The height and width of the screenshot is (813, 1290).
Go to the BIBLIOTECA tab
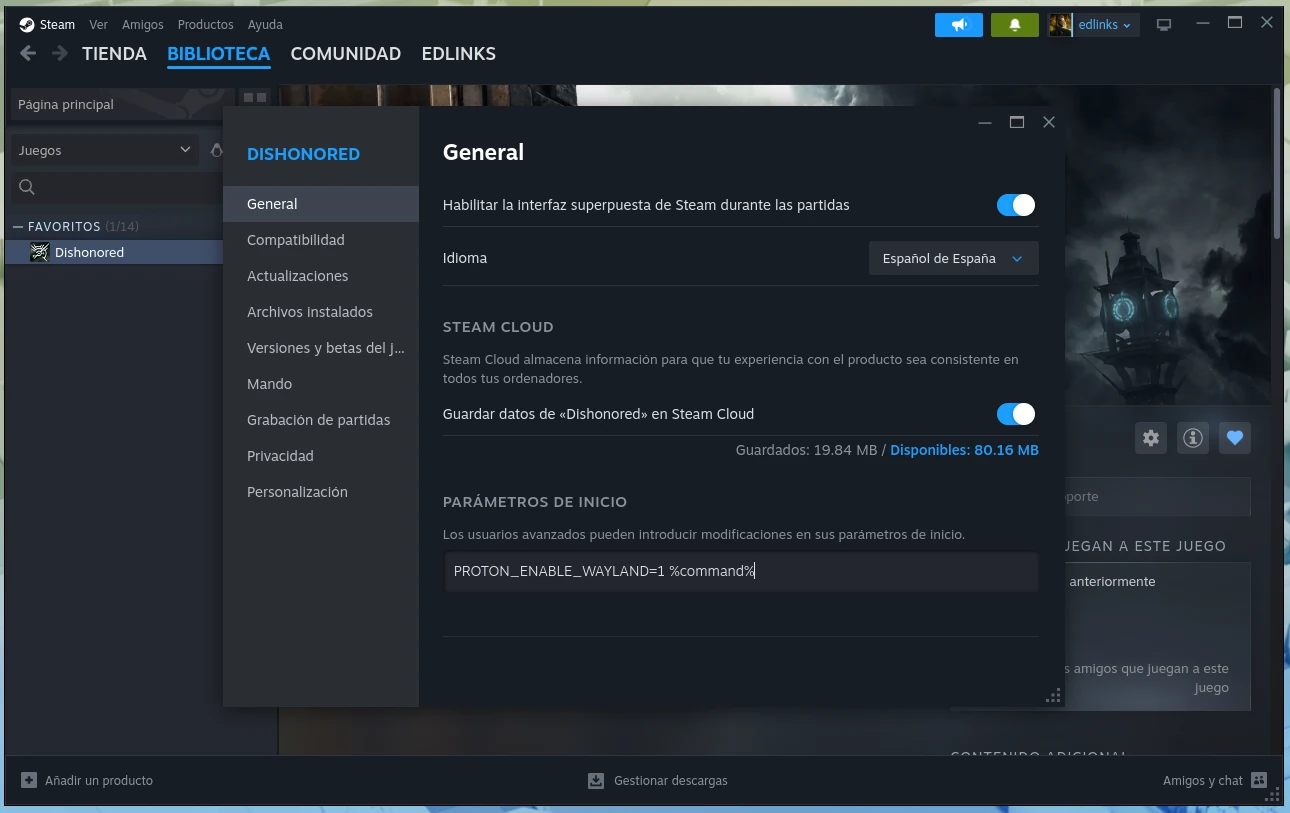[218, 54]
